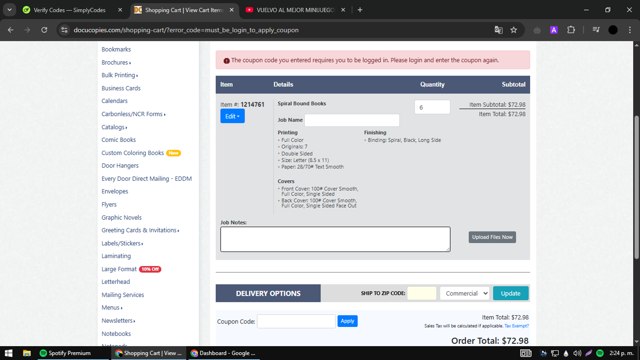Screen dimensions: 640x360
Task: Open the tab search dropdown arrow
Action: (x=9, y=10)
